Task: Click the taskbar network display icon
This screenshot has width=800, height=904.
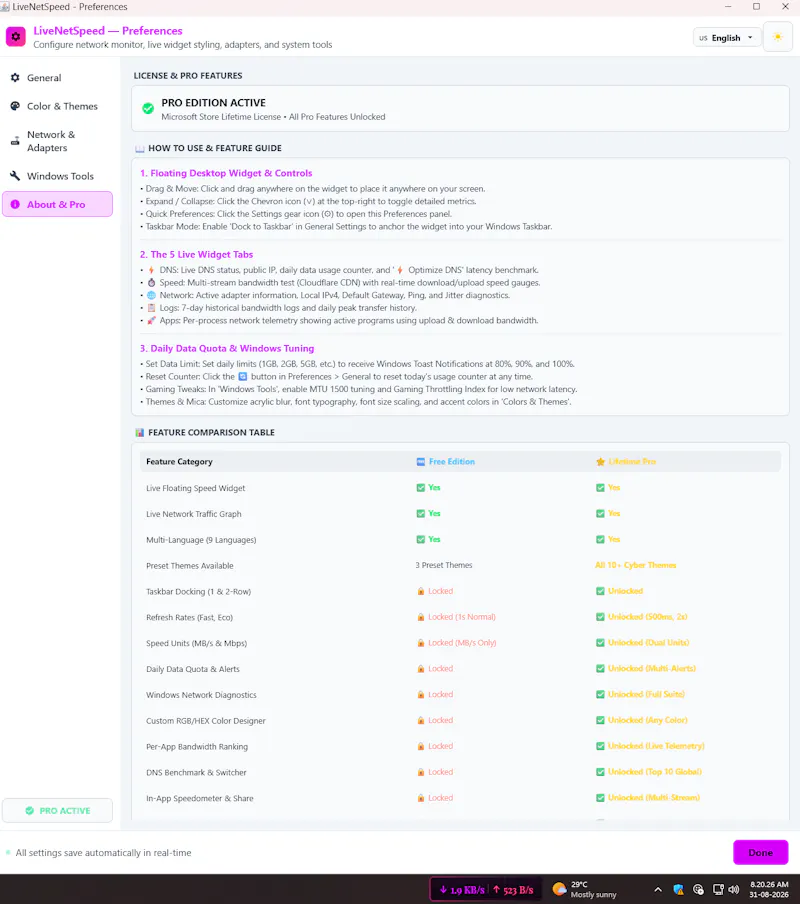Action: 718,889
